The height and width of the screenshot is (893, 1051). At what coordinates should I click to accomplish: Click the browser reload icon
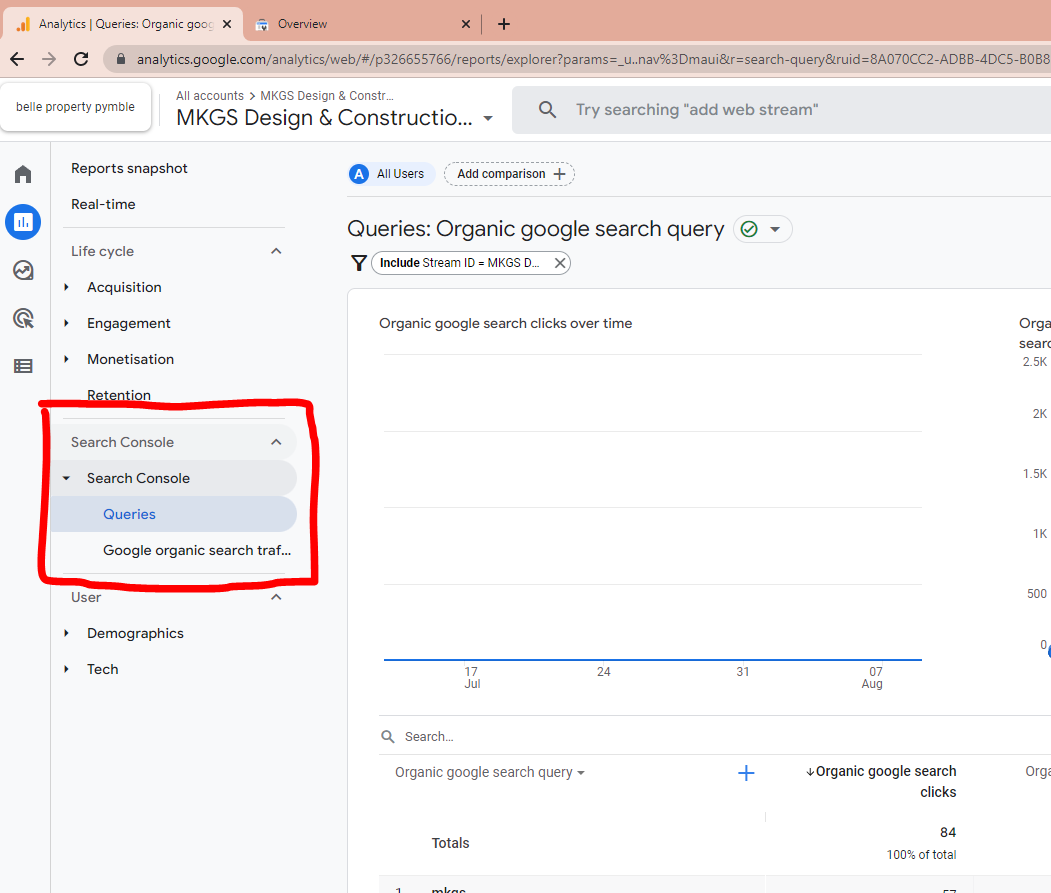click(82, 59)
